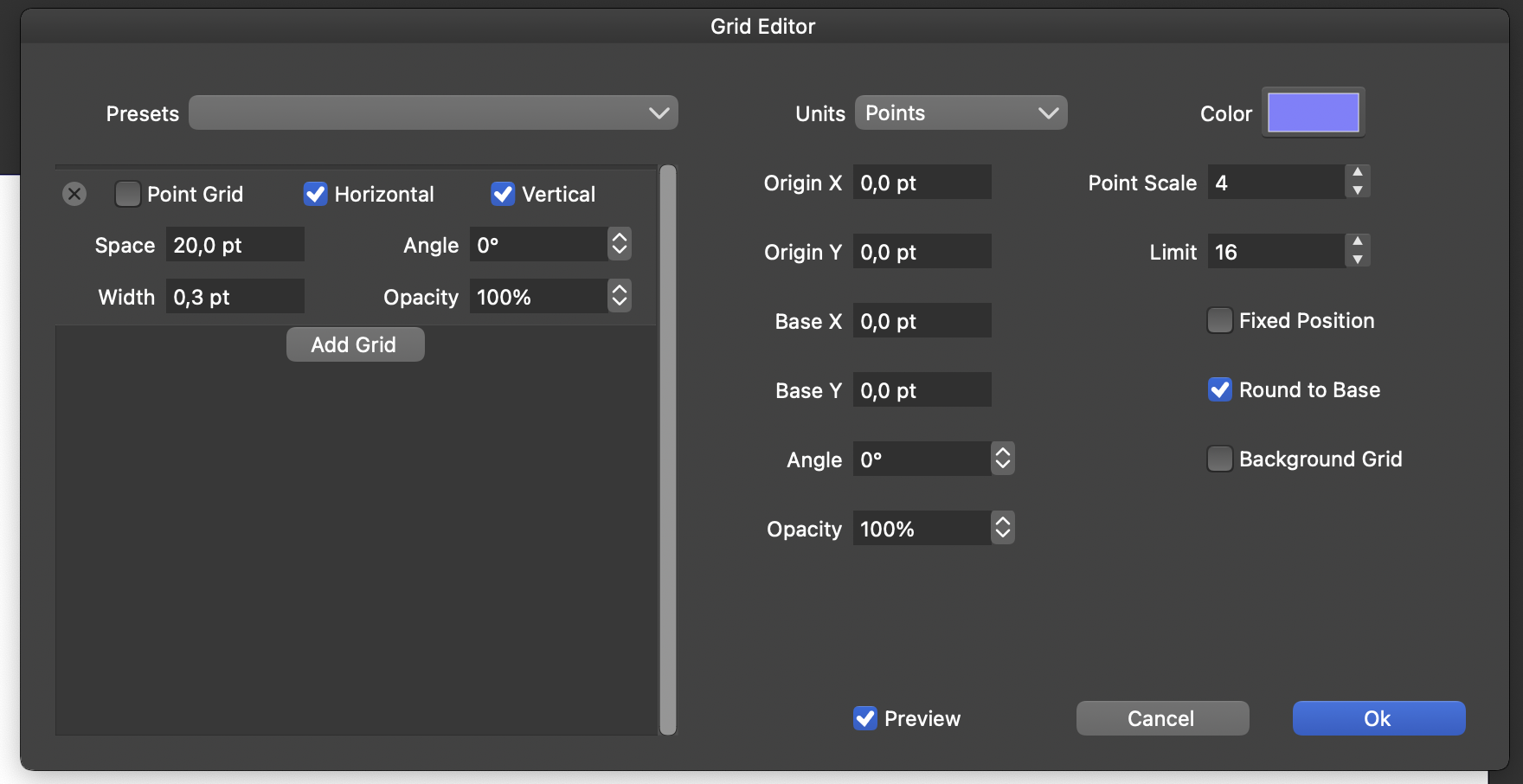Click the grid row's Angle stepper
1523x784 pixels.
619,245
